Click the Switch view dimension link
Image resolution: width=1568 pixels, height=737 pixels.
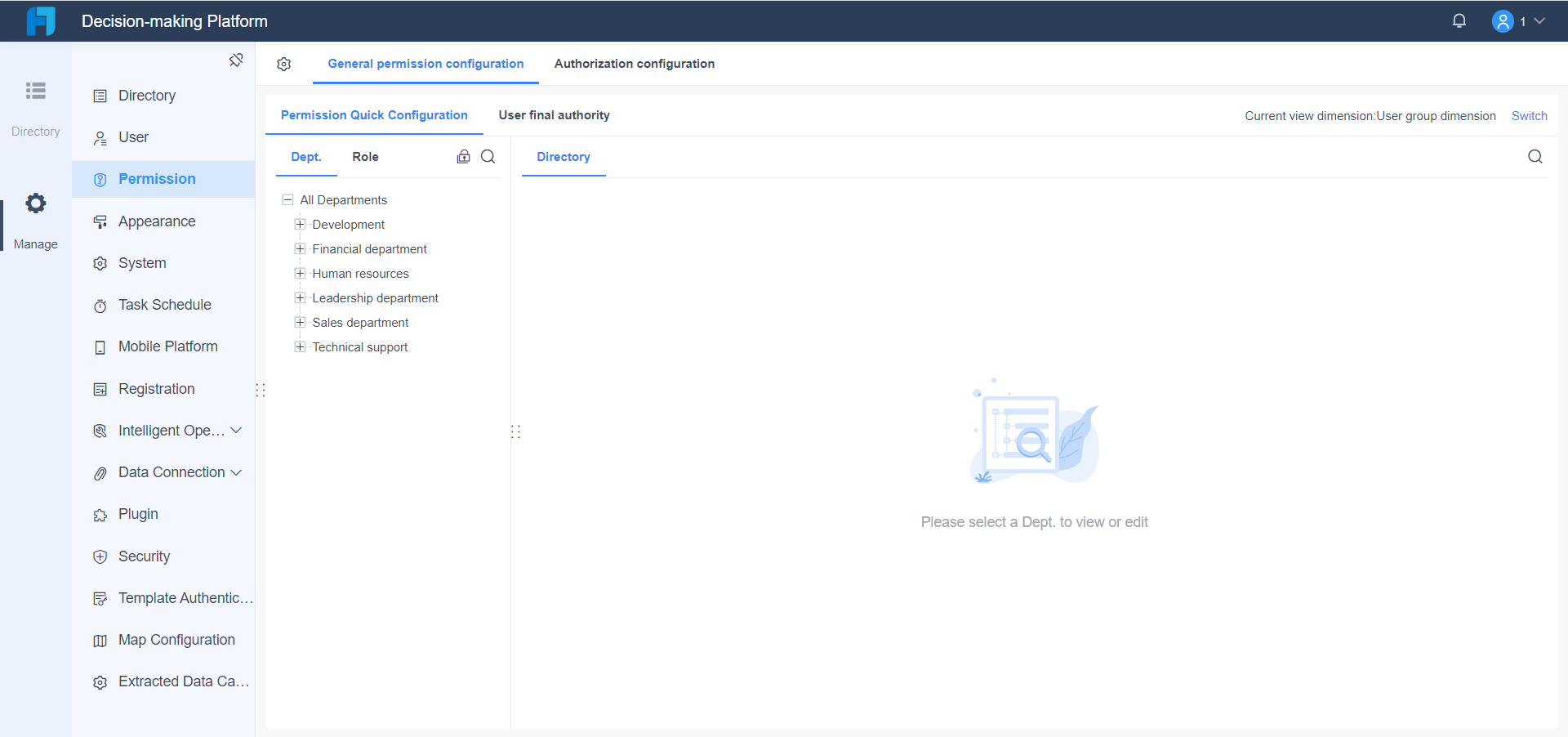[x=1529, y=115]
